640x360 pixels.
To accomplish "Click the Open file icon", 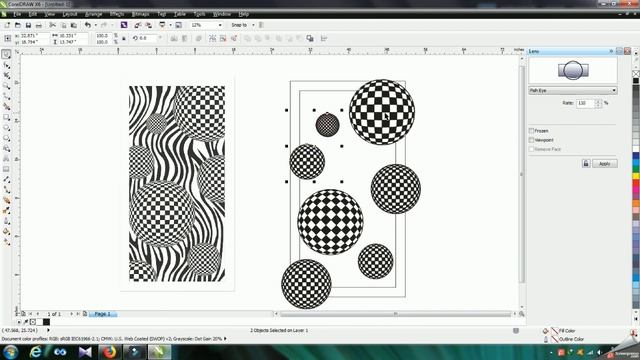I will (x=18, y=25).
